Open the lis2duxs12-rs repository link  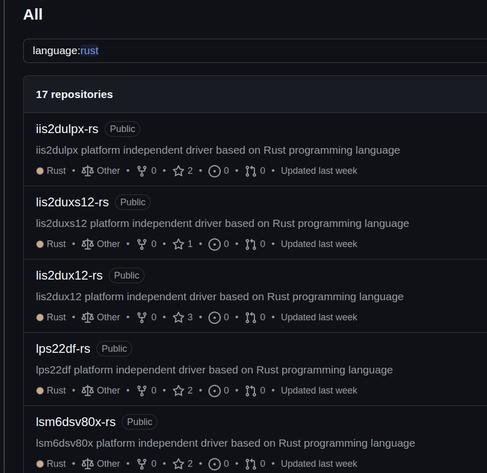pos(72,202)
